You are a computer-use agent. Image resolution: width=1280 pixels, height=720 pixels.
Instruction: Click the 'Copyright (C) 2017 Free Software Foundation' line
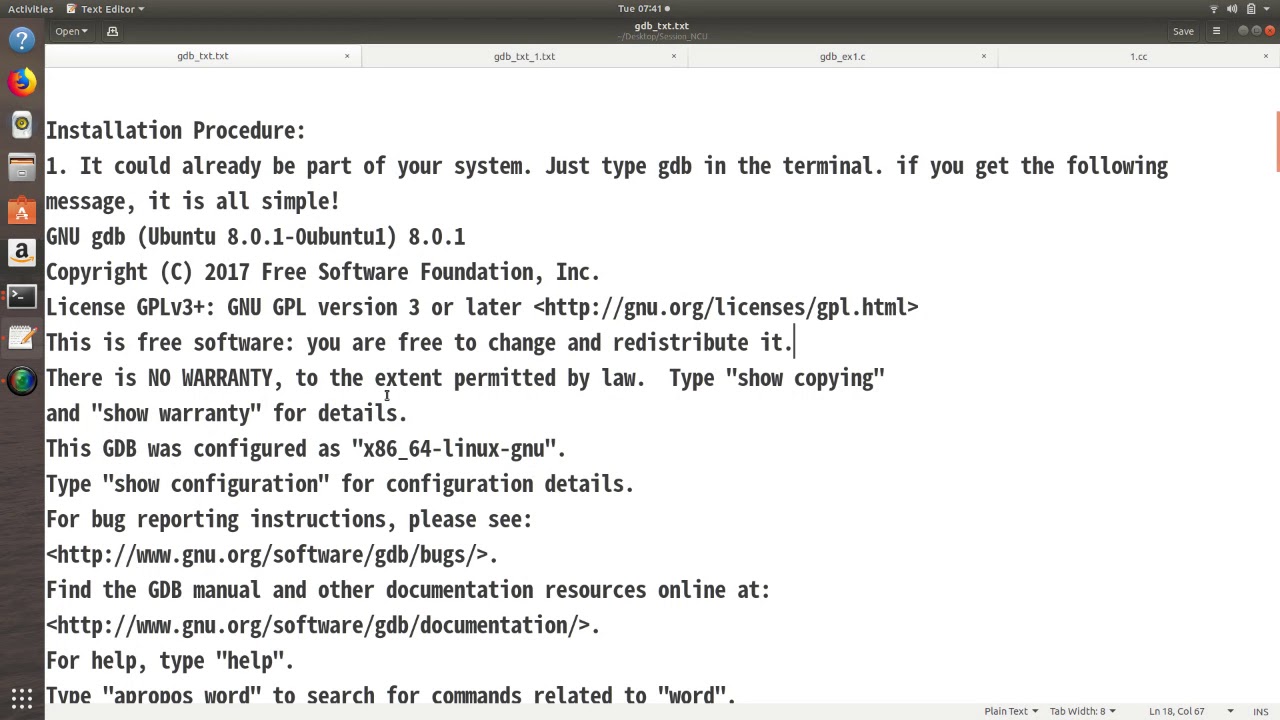(x=323, y=272)
